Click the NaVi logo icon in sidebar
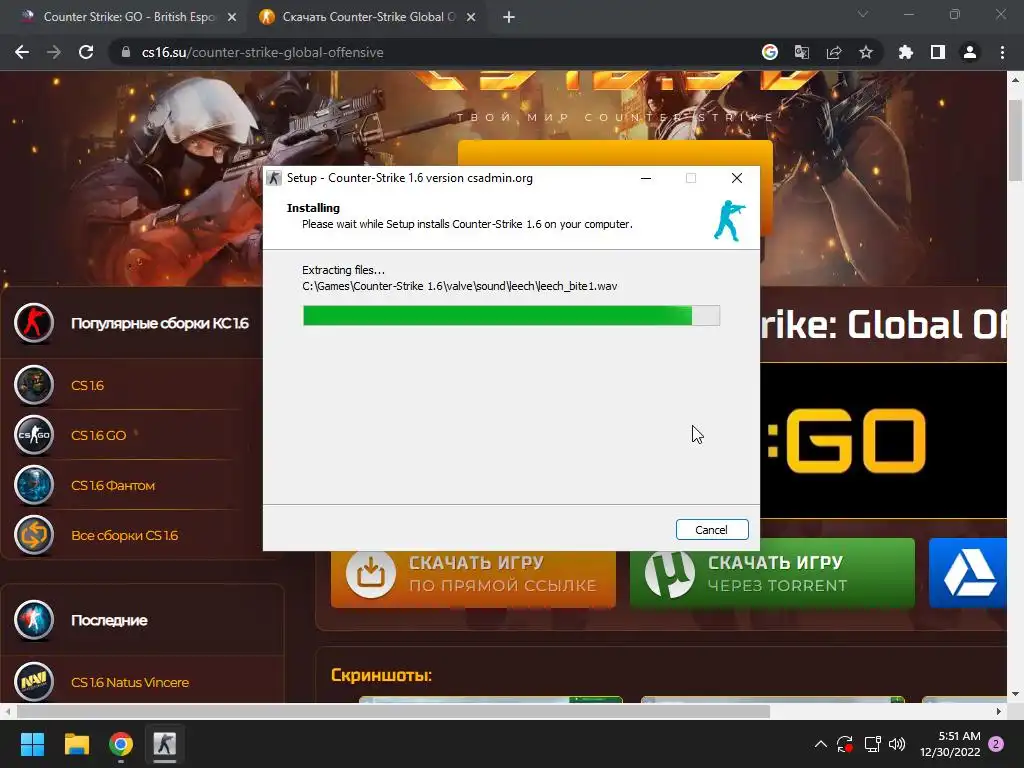 tap(34, 682)
